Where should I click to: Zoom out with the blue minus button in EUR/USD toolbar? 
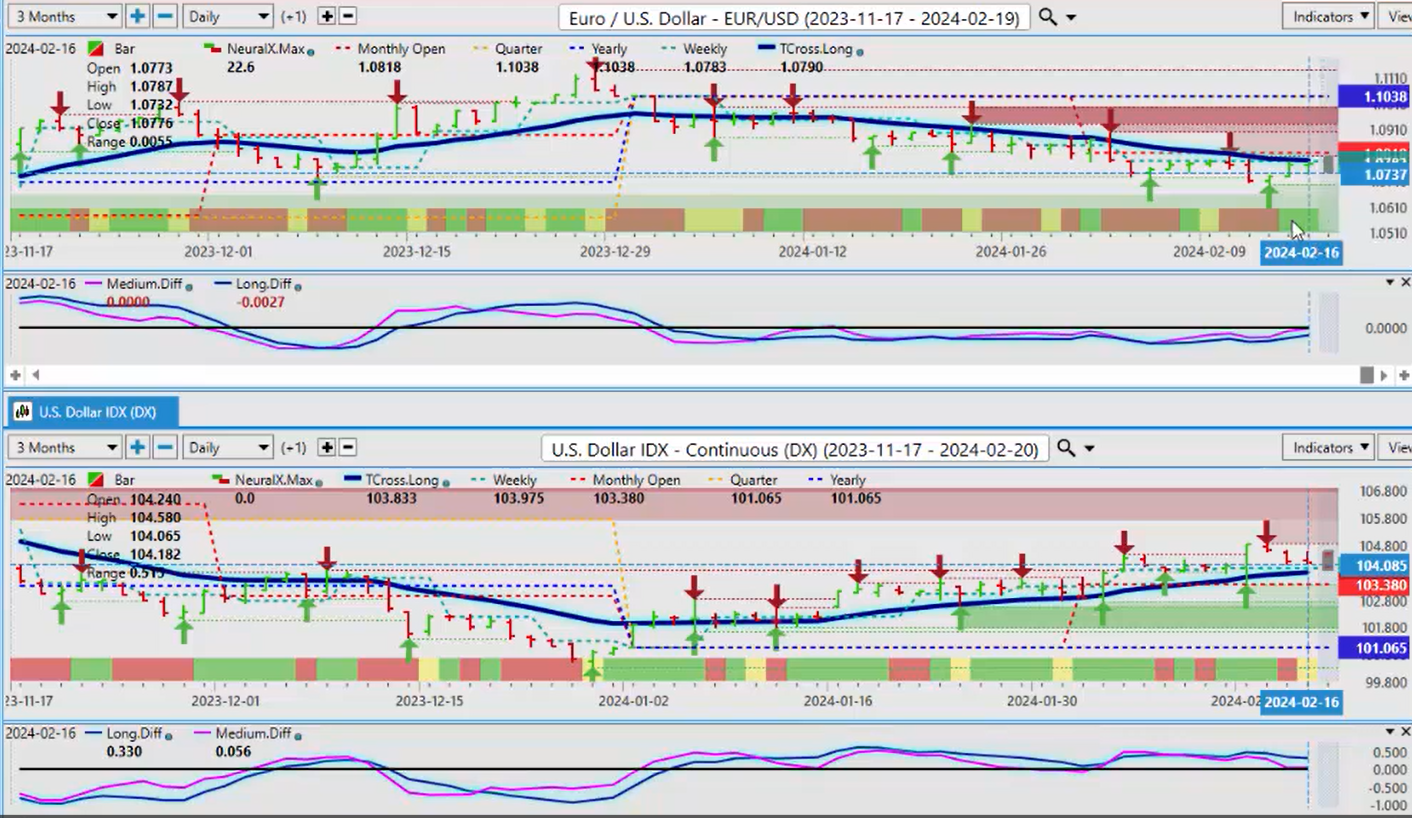click(x=165, y=16)
